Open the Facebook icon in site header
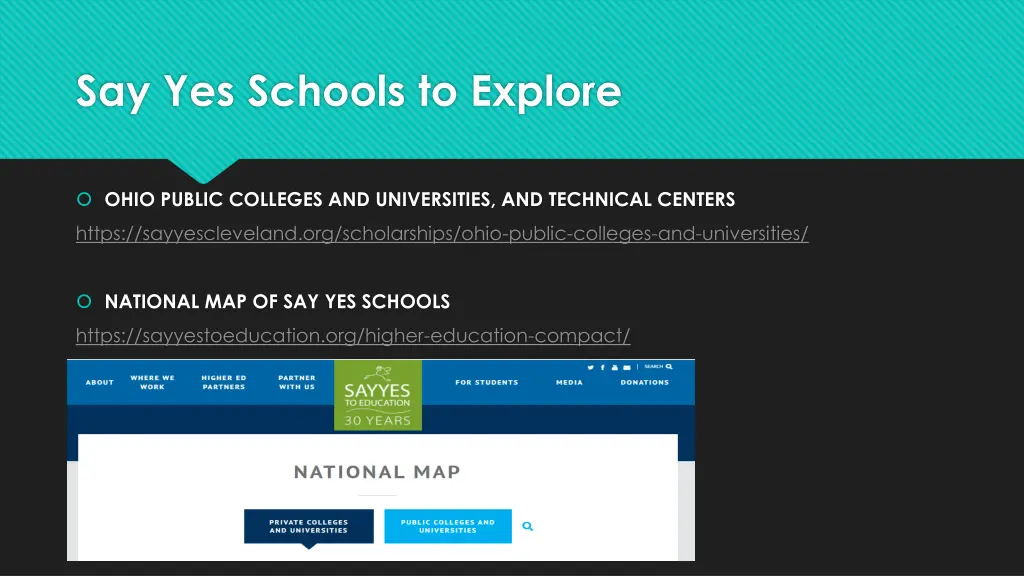This screenshot has width=1024, height=576. 602,368
